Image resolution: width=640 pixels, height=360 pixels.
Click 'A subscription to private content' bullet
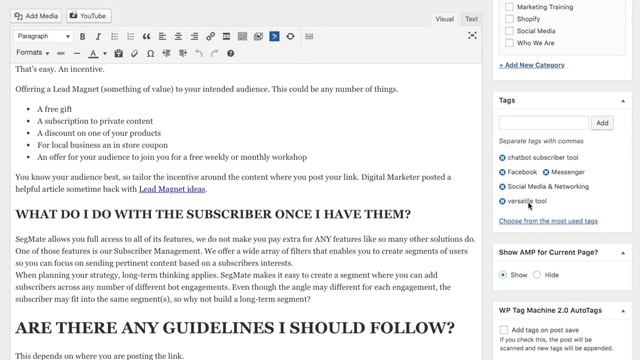pyautogui.click(x=95, y=121)
